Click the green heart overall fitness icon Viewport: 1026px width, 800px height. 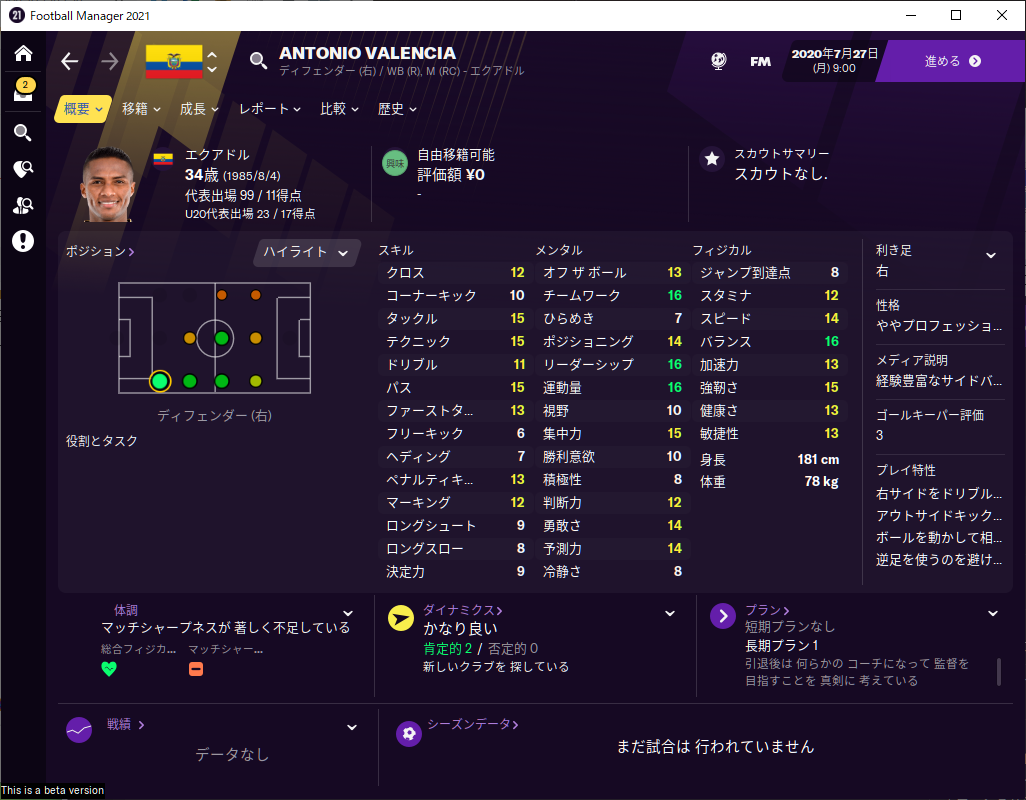(109, 669)
